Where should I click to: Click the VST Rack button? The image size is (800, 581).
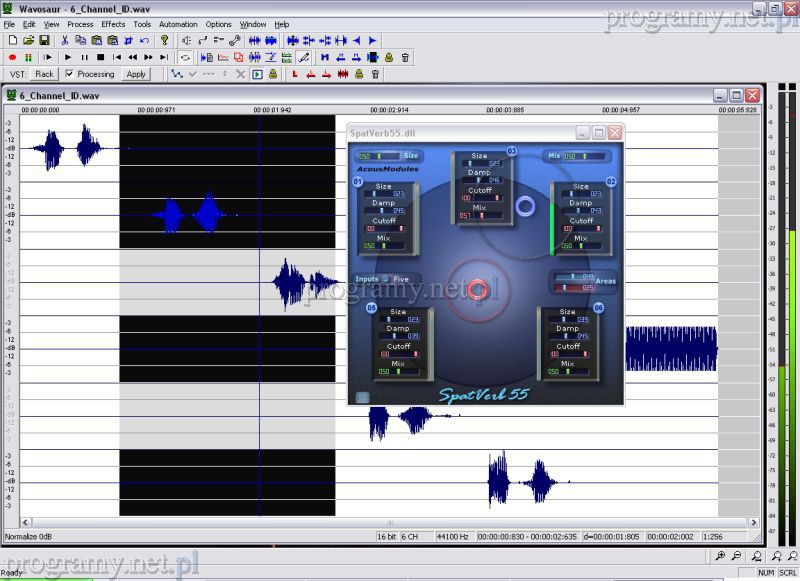click(x=44, y=74)
